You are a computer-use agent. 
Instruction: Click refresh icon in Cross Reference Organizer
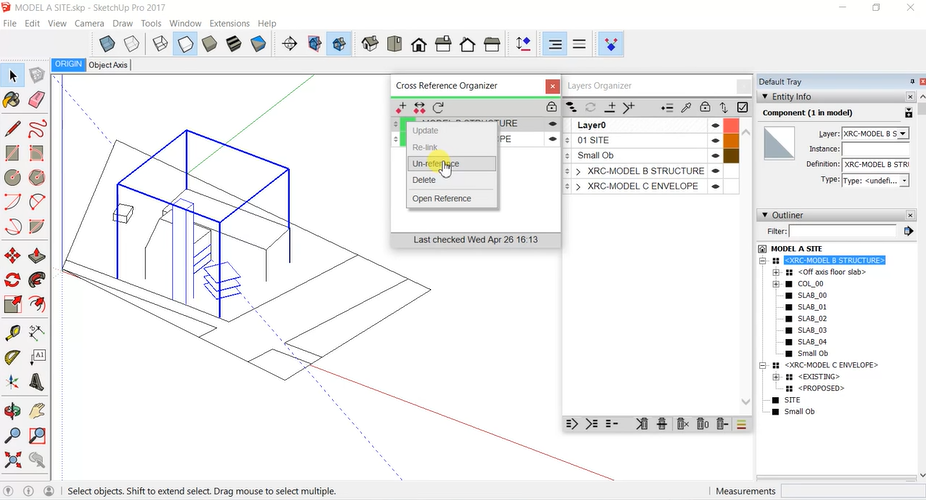point(438,107)
